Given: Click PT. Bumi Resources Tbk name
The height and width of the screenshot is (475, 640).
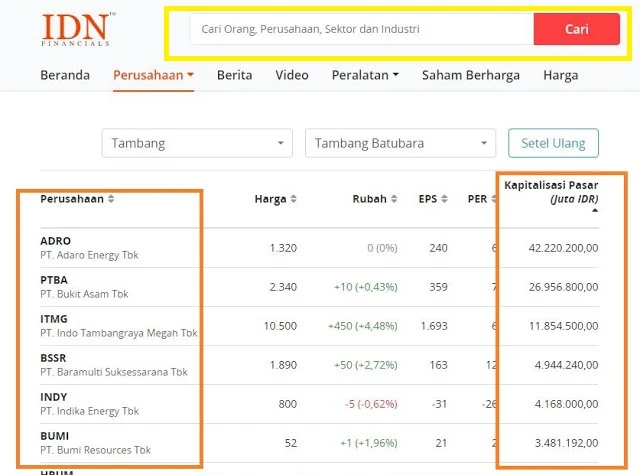Looking at the screenshot, I should [x=96, y=450].
